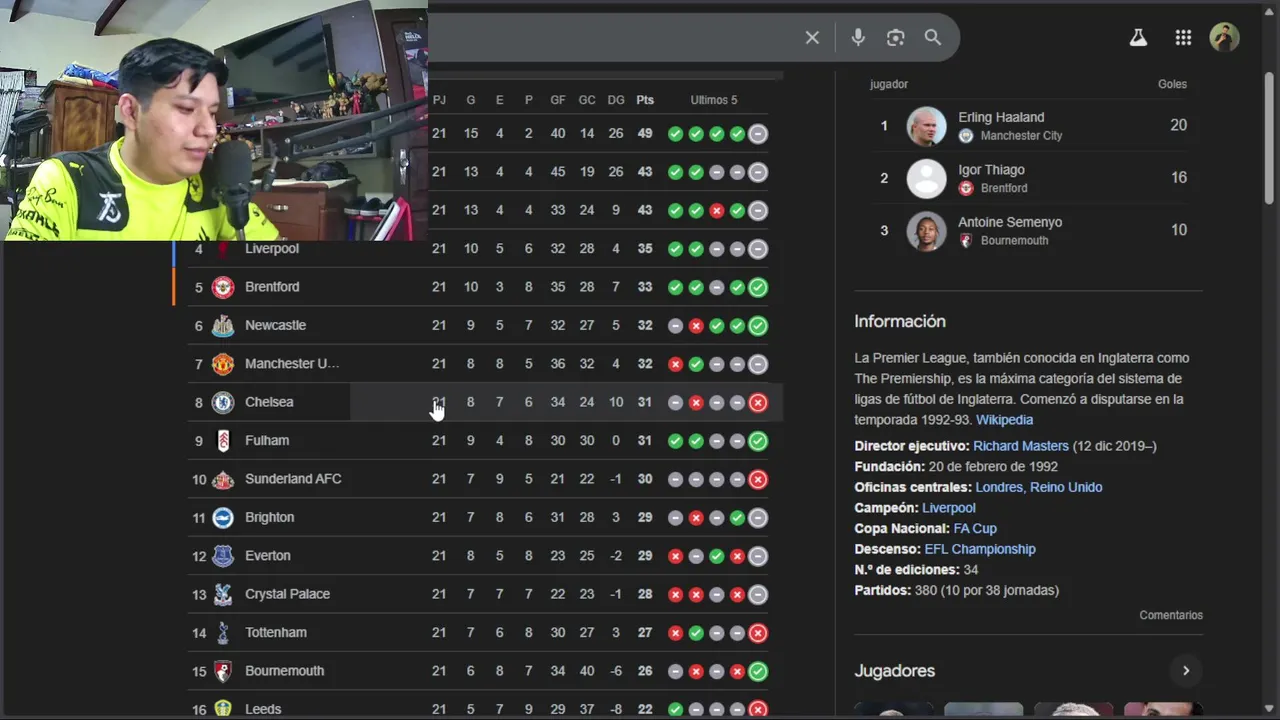Click the Goles column header

(1172, 84)
